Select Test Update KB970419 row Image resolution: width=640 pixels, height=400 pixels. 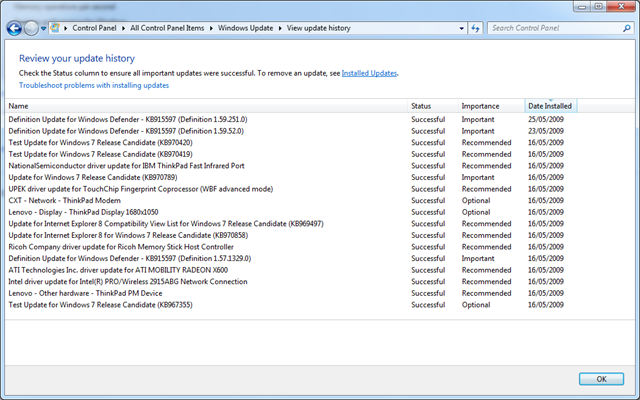291,154
